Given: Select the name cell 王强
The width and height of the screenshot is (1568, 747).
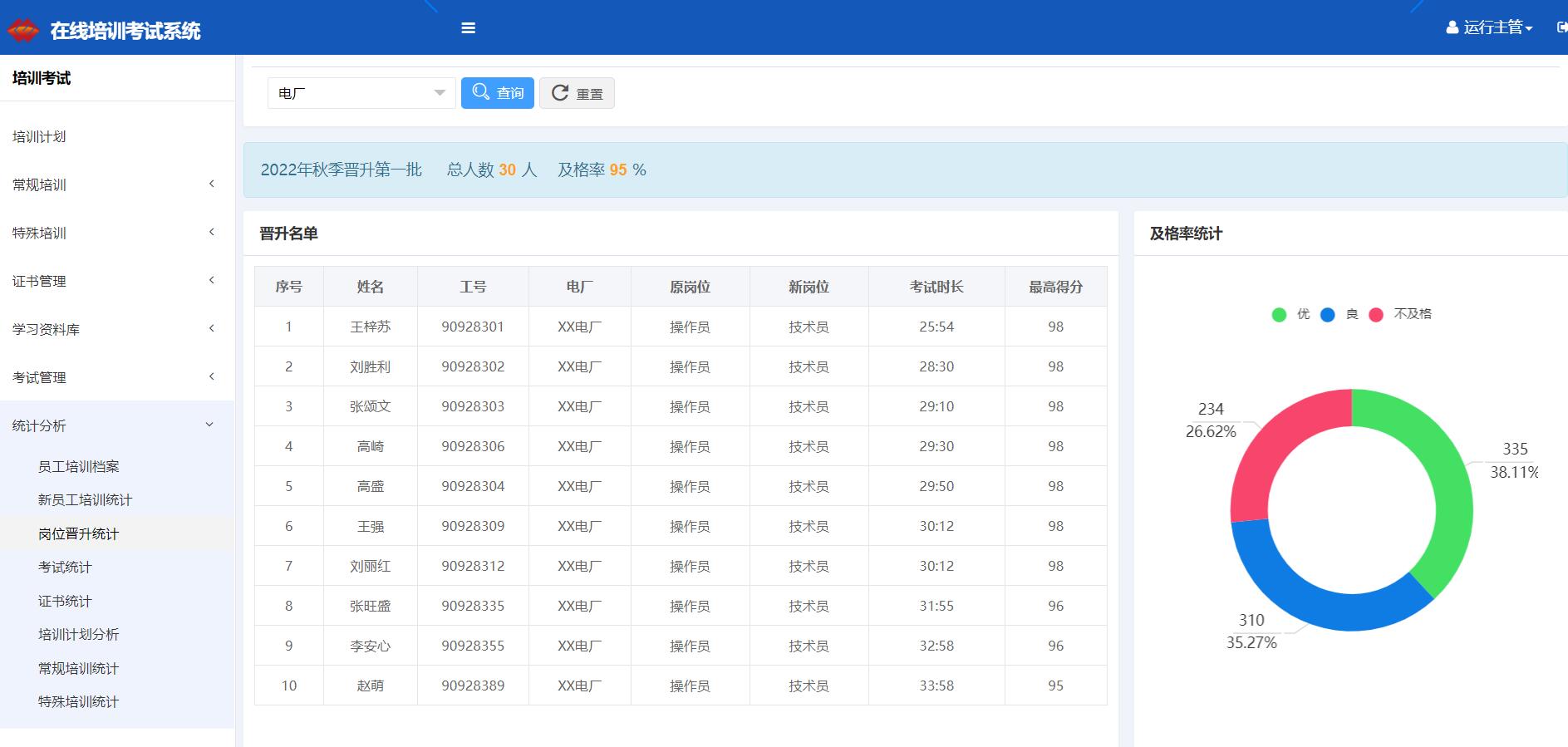Looking at the screenshot, I should pyautogui.click(x=370, y=526).
